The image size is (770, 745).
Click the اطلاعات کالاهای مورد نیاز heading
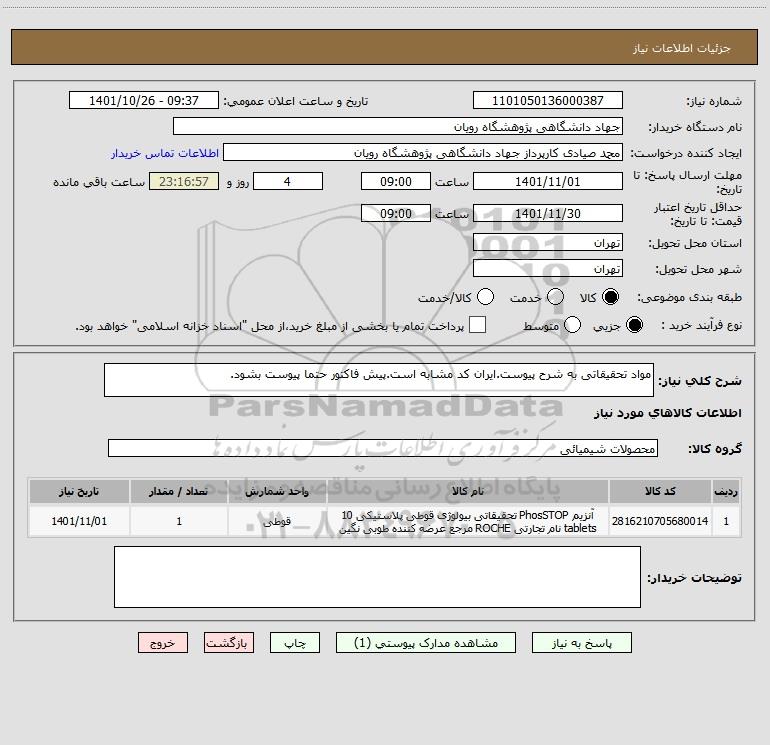tap(668, 413)
